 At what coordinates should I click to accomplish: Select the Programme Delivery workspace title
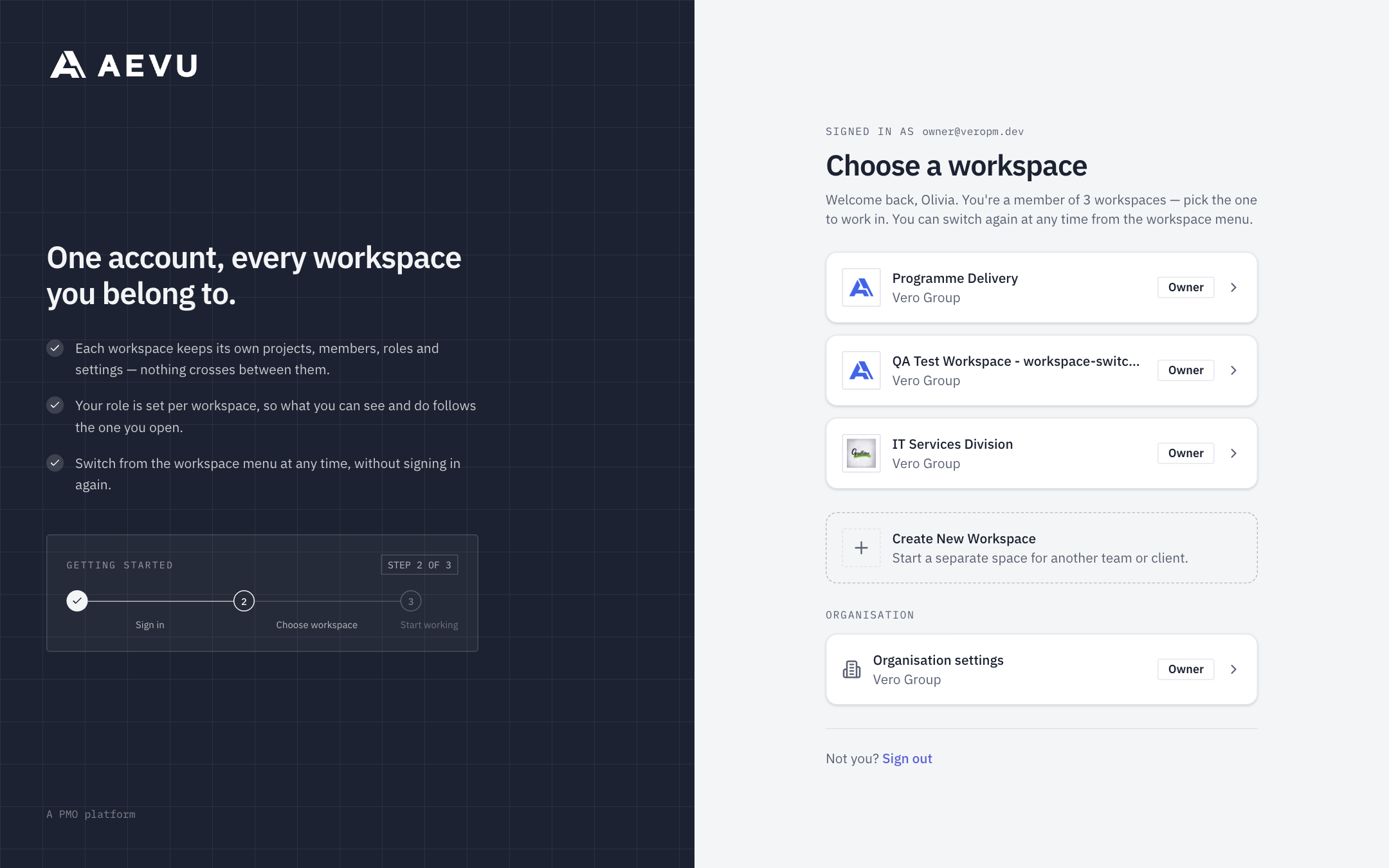(955, 278)
